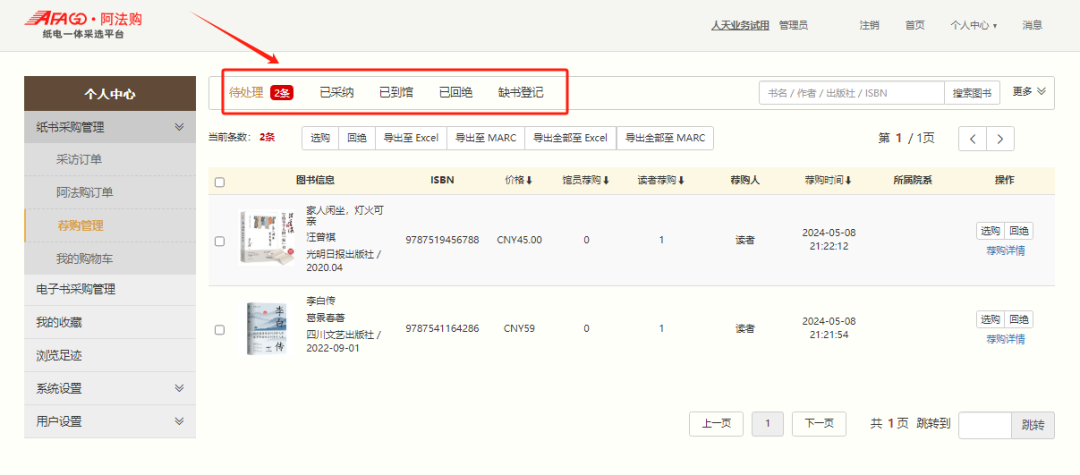
Task: Toggle the select-all checkbox in table header
Action: (220, 182)
